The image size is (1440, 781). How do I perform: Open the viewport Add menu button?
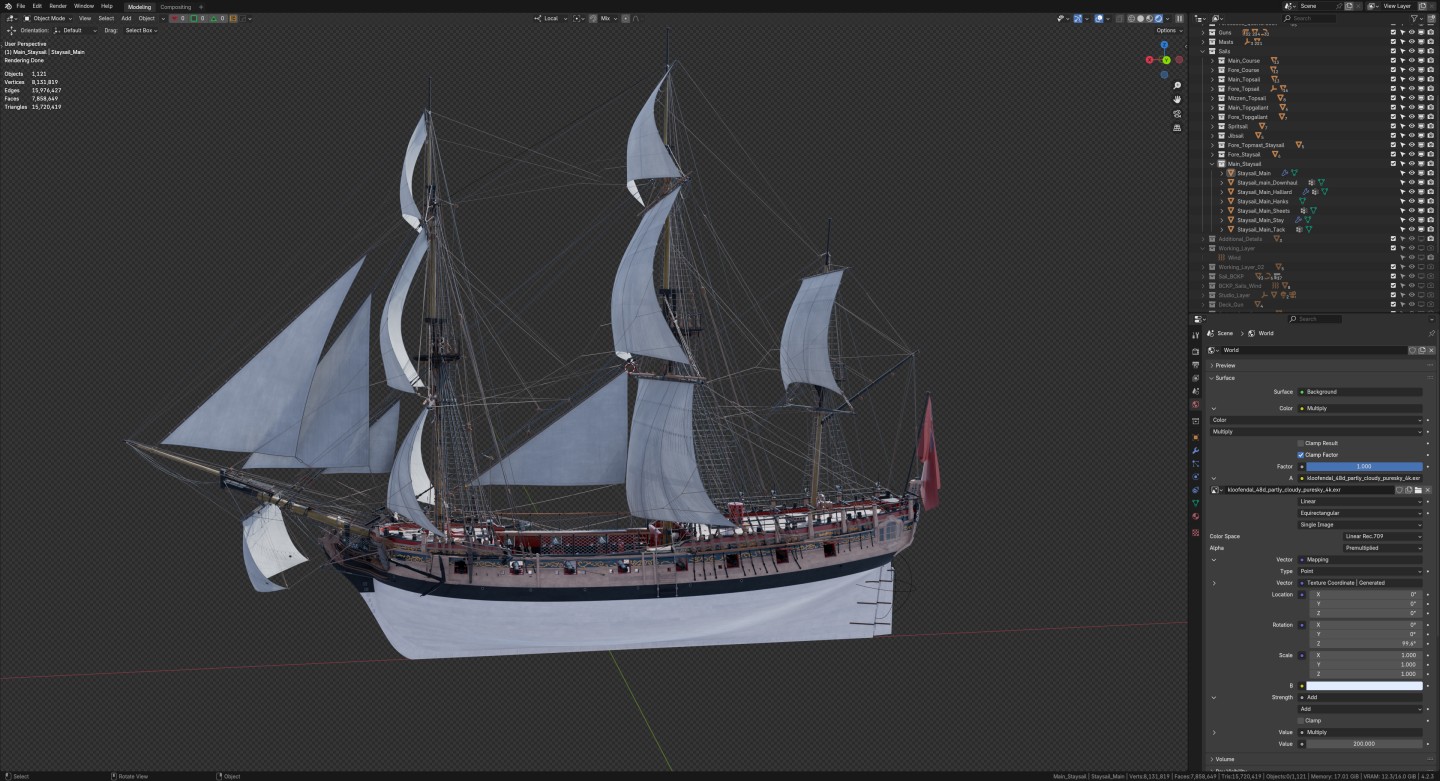[x=126, y=18]
